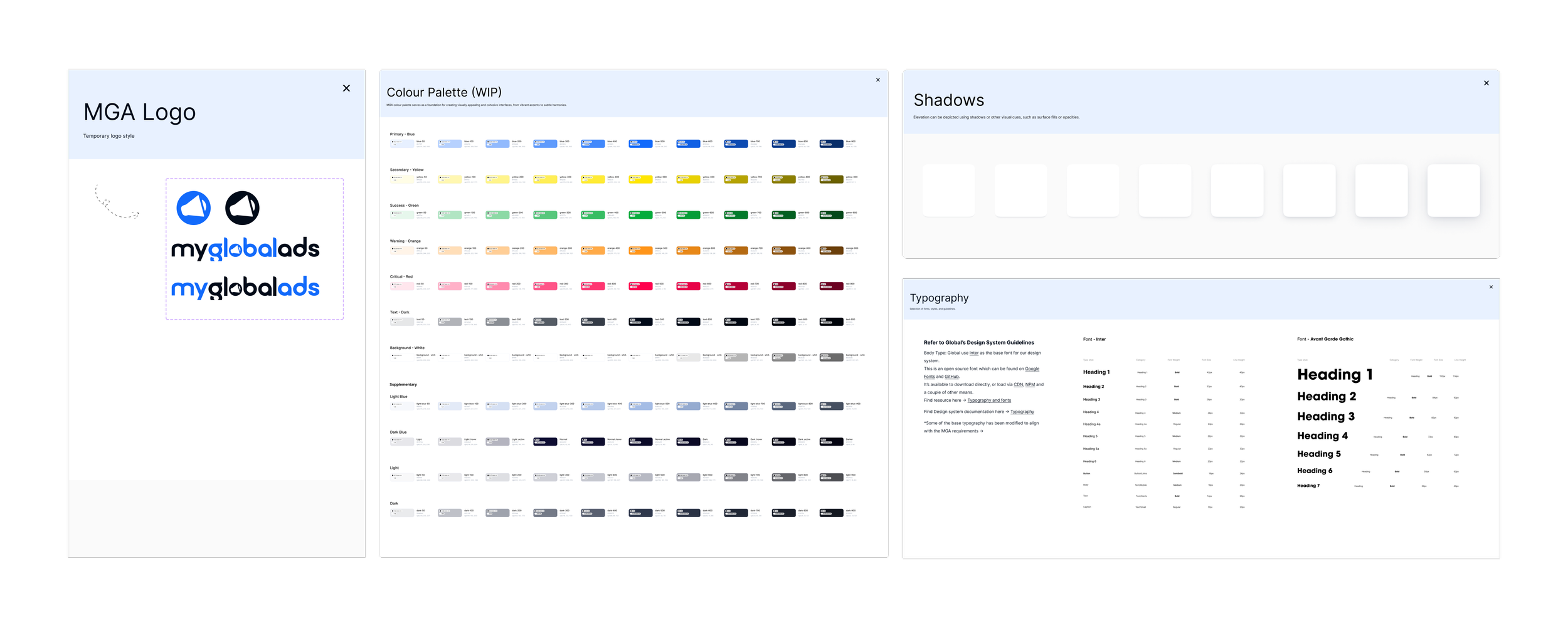Select the Dark Blue 'Light hover' swatch
1568x628 pixels.
pyautogui.click(x=450, y=442)
